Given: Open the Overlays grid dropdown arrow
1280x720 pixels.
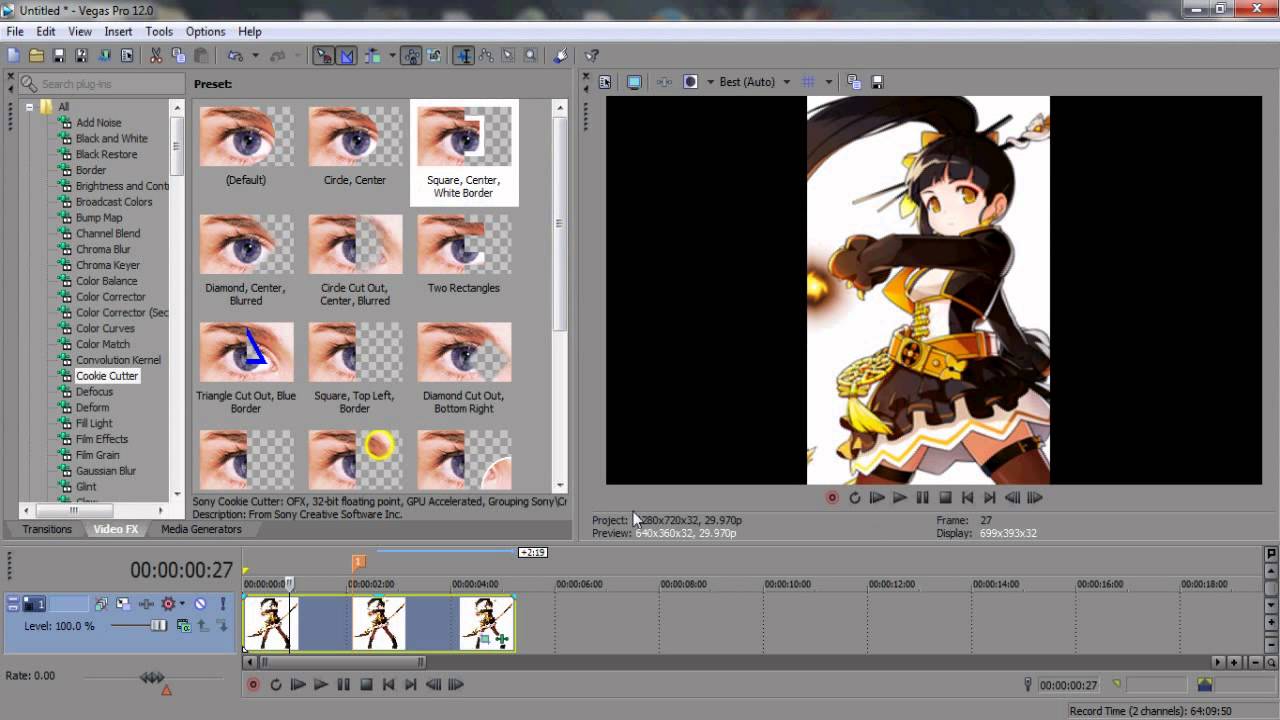Looking at the screenshot, I should [828, 82].
